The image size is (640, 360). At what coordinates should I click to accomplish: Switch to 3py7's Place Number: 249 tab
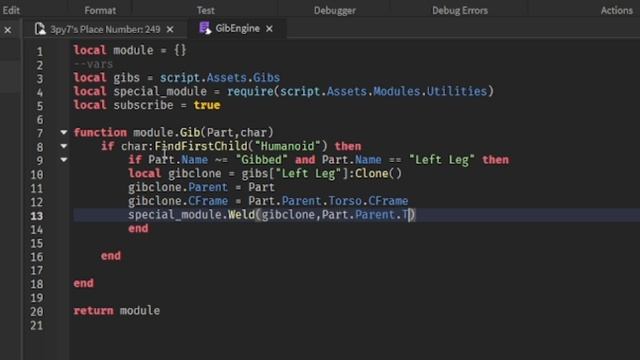(105, 29)
